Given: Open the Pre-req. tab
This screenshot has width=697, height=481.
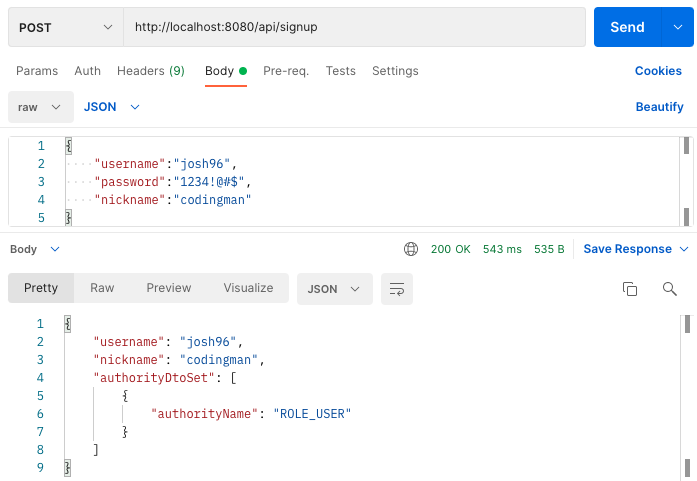Looking at the screenshot, I should tap(286, 71).
